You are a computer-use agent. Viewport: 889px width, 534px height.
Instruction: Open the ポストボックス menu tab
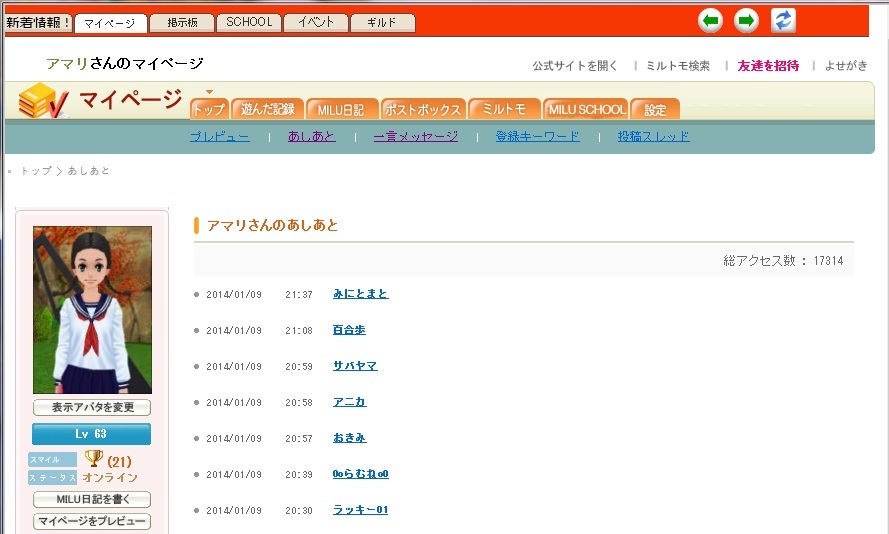422,109
